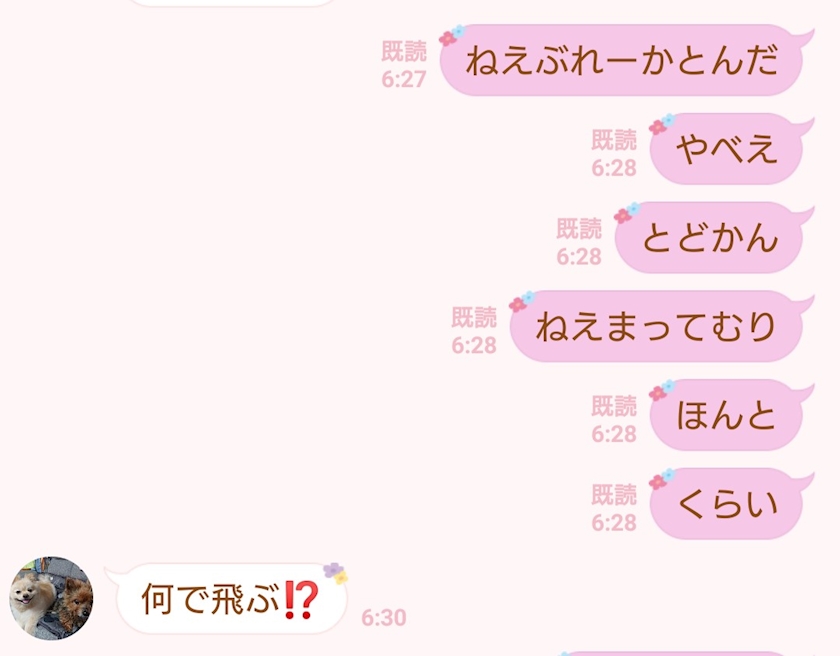Click flower decoration on ねえまってむり bubble
The width and height of the screenshot is (840, 656).
point(522,301)
